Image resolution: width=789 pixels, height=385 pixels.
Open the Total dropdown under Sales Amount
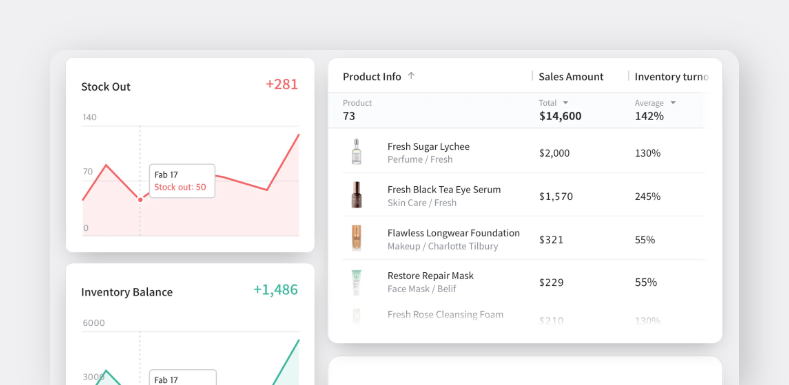[x=565, y=103]
